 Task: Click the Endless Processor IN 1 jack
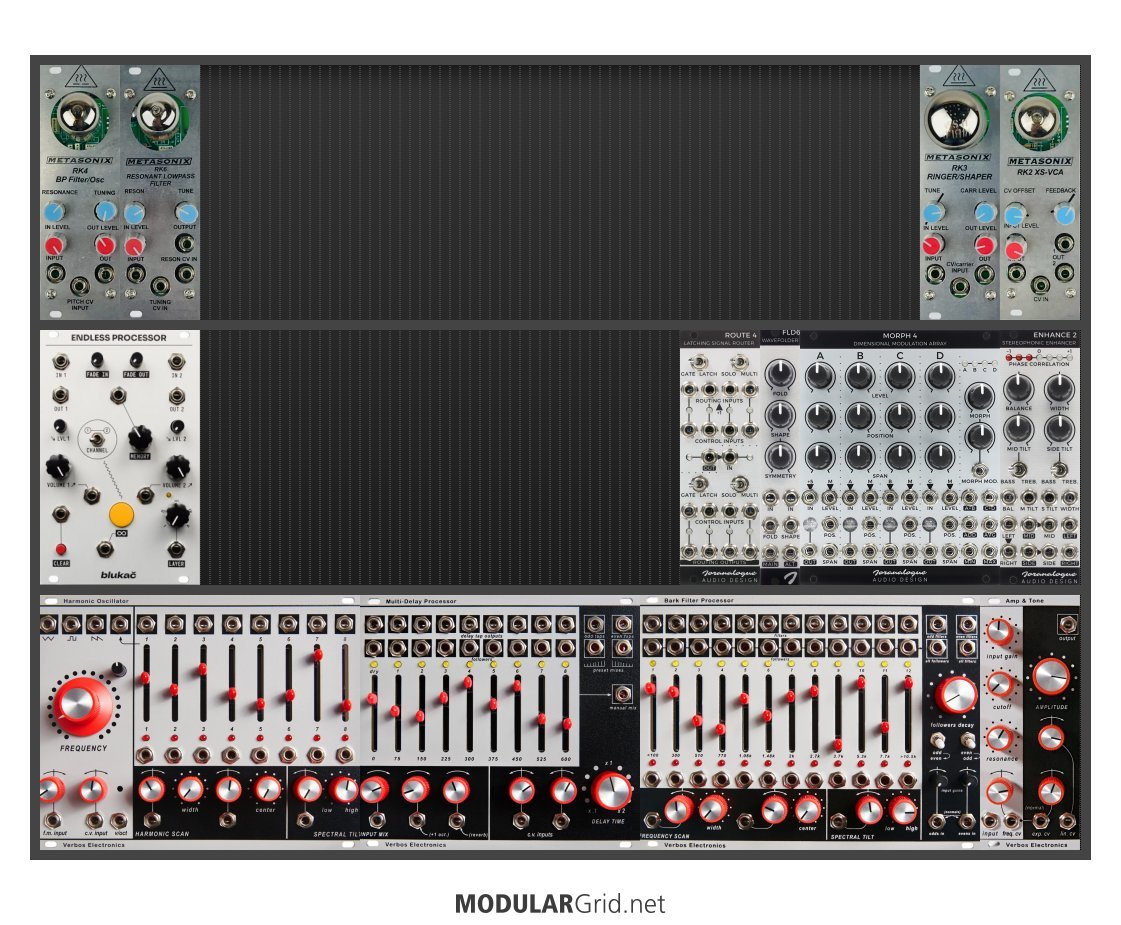61,362
